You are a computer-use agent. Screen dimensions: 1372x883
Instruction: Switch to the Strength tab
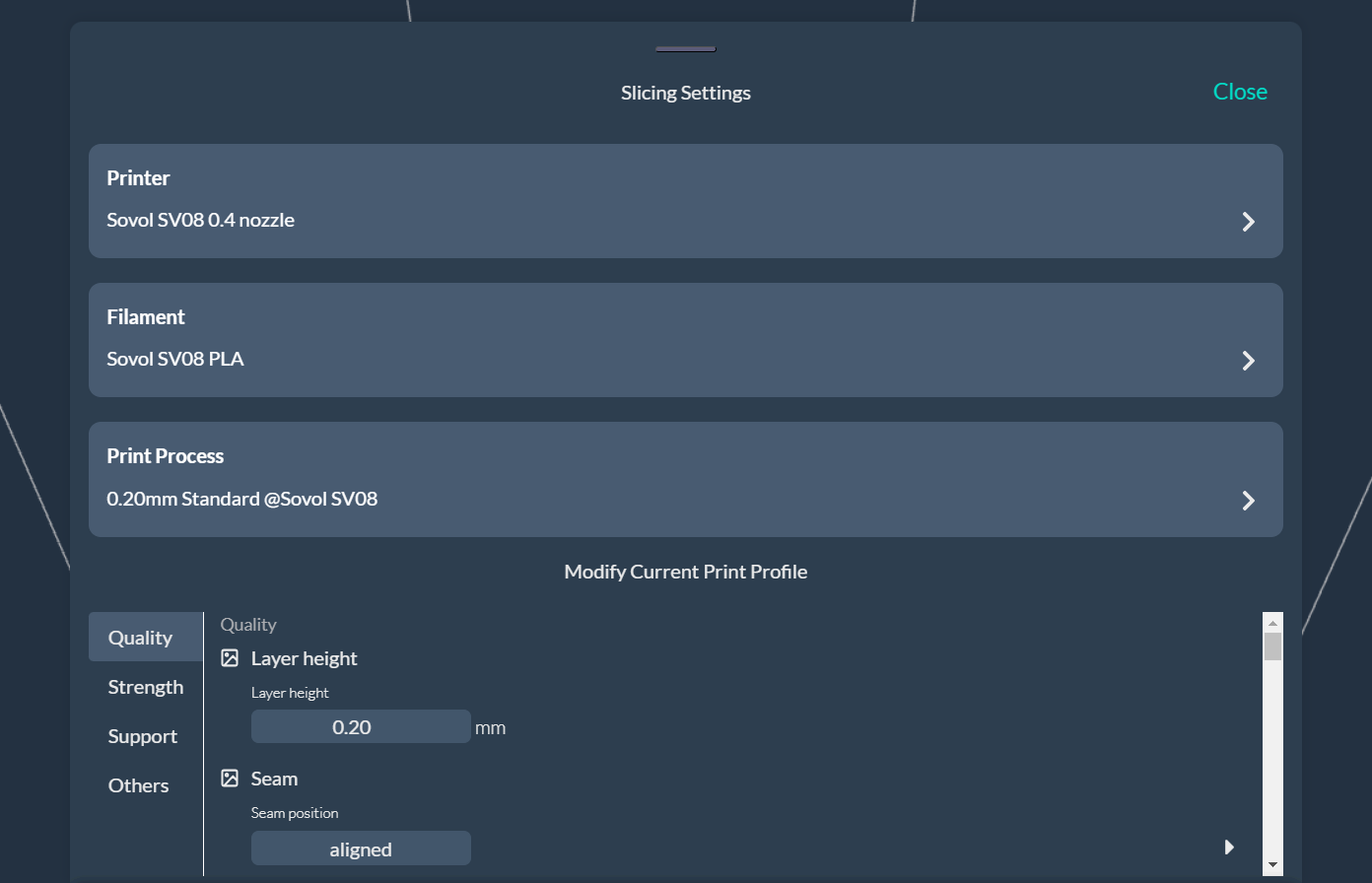146,687
